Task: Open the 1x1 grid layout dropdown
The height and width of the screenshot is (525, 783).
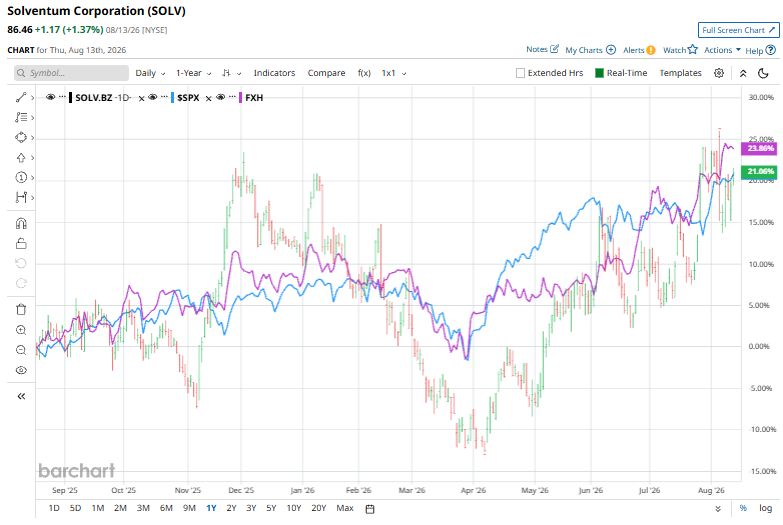Action: [x=394, y=73]
